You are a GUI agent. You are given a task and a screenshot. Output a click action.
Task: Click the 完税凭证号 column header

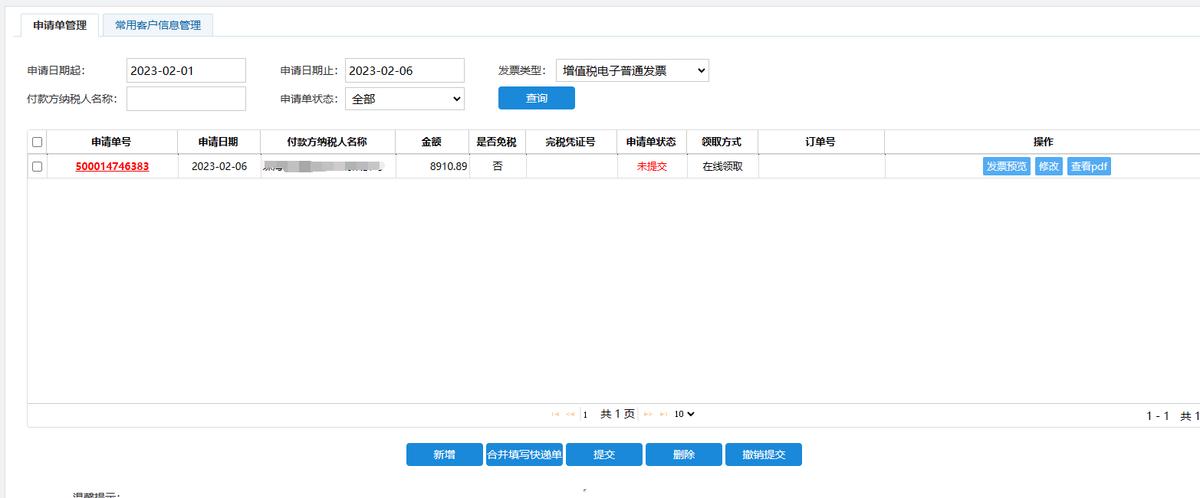571,142
